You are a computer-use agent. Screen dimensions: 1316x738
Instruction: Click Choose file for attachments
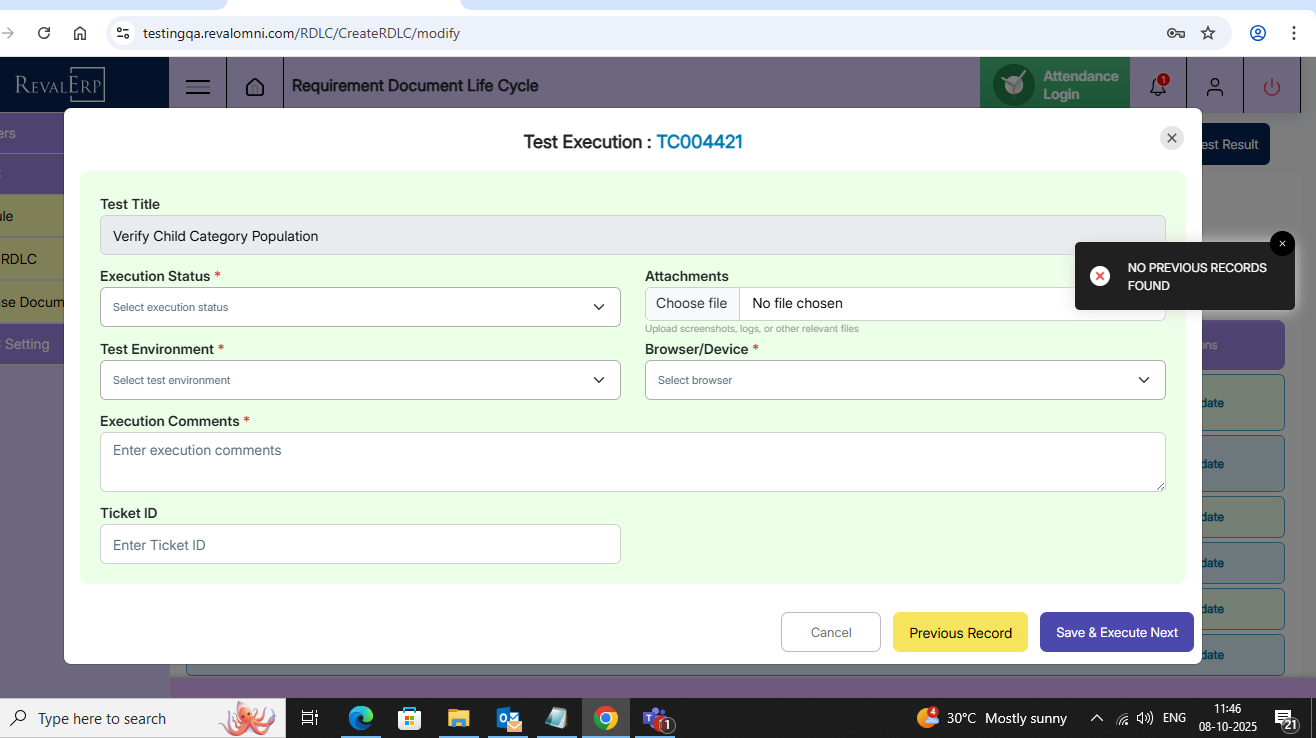coord(692,303)
